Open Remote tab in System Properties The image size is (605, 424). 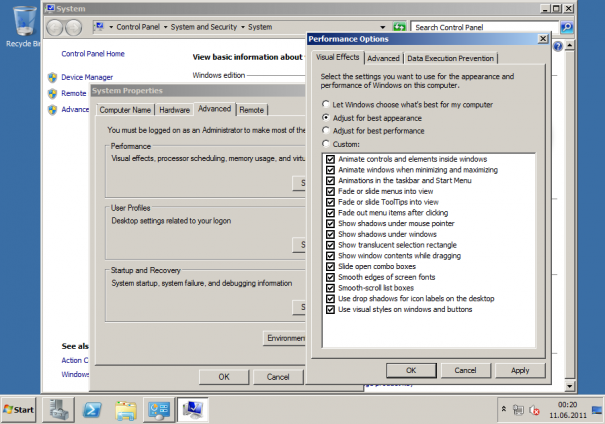(251, 110)
